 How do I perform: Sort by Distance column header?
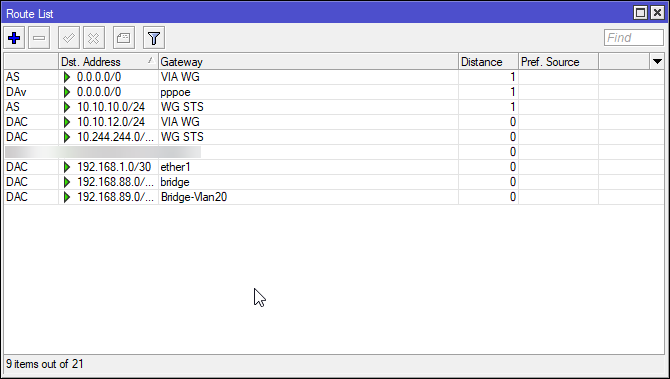pyautogui.click(x=488, y=62)
